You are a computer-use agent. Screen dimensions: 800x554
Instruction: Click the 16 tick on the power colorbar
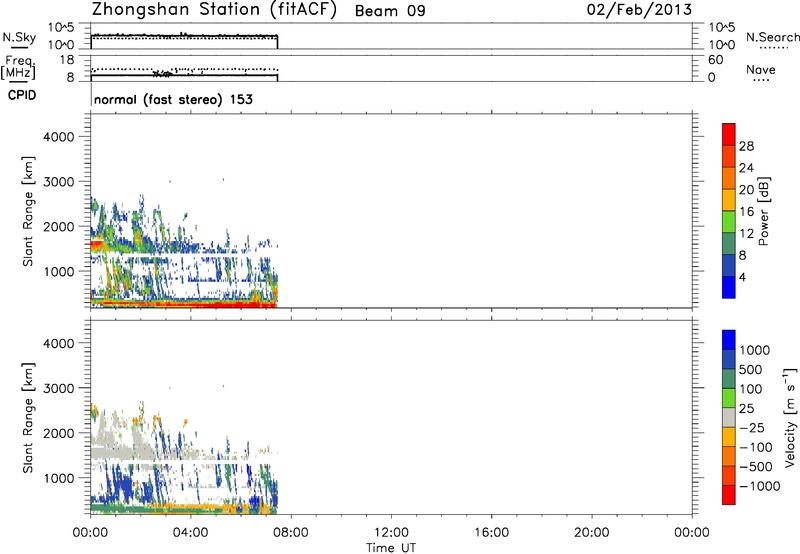[x=746, y=212]
